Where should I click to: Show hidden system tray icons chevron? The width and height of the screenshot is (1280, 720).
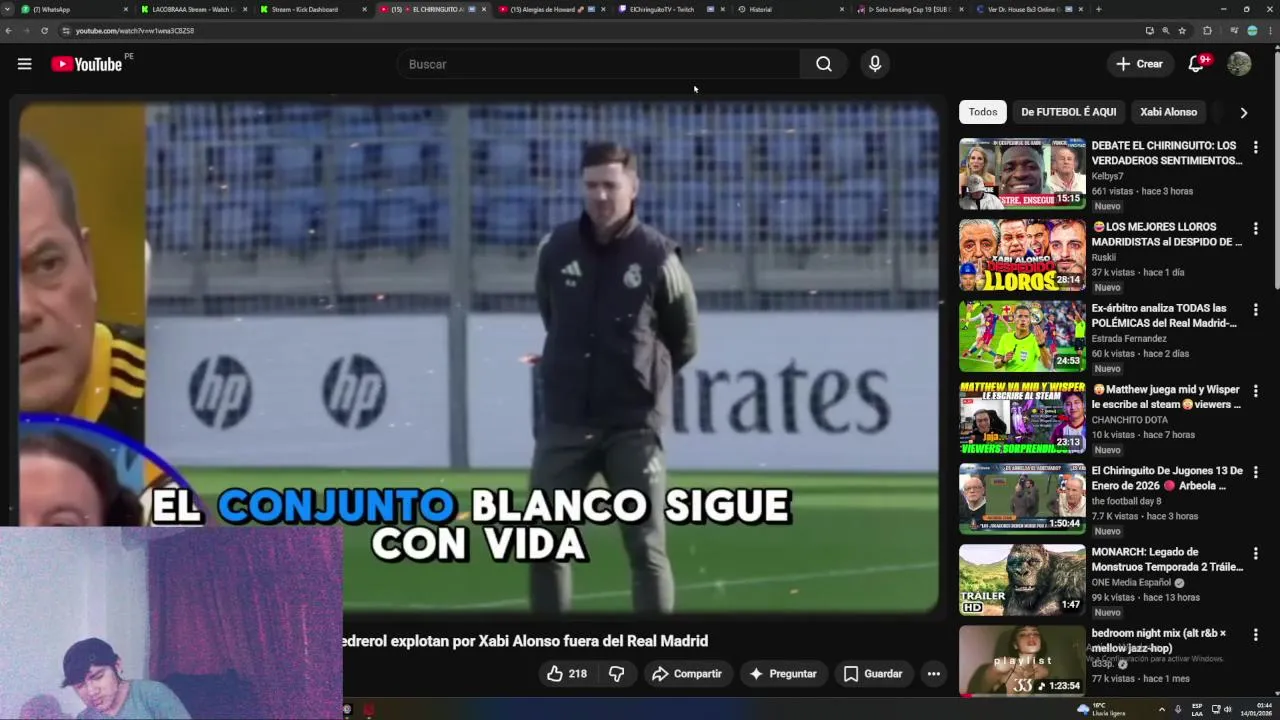pos(1161,709)
